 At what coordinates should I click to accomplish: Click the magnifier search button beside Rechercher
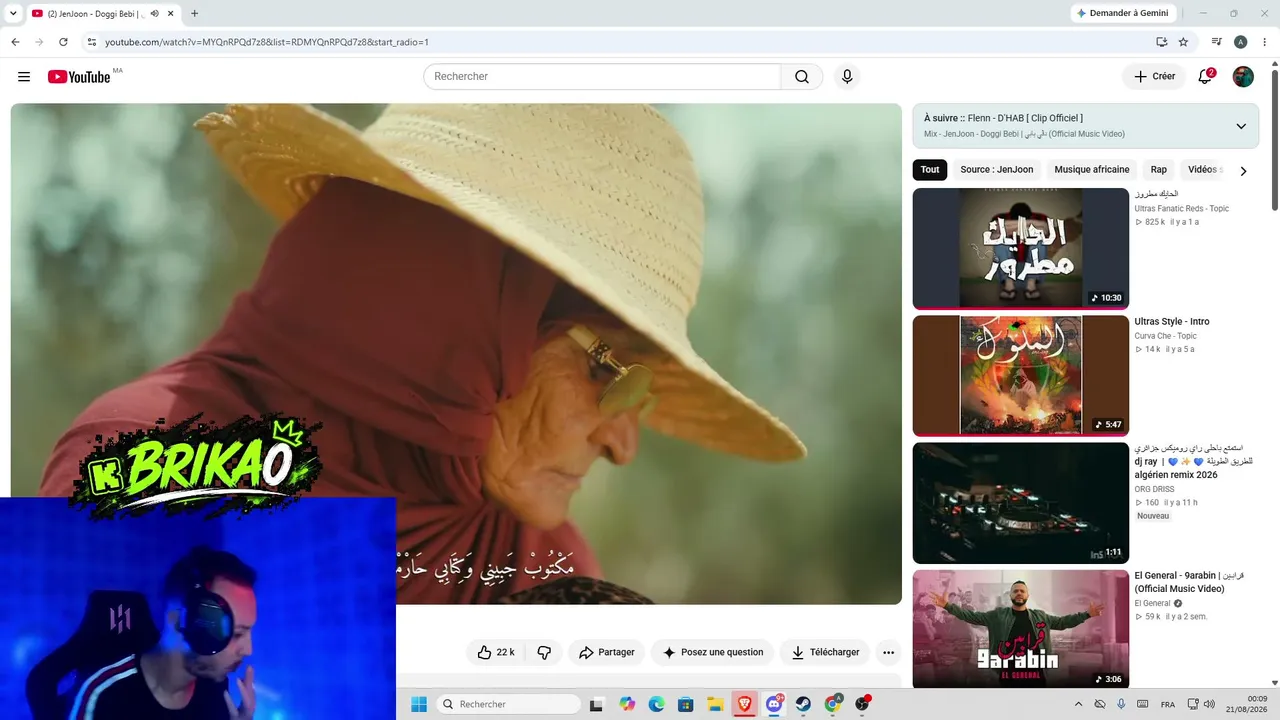pos(802,77)
